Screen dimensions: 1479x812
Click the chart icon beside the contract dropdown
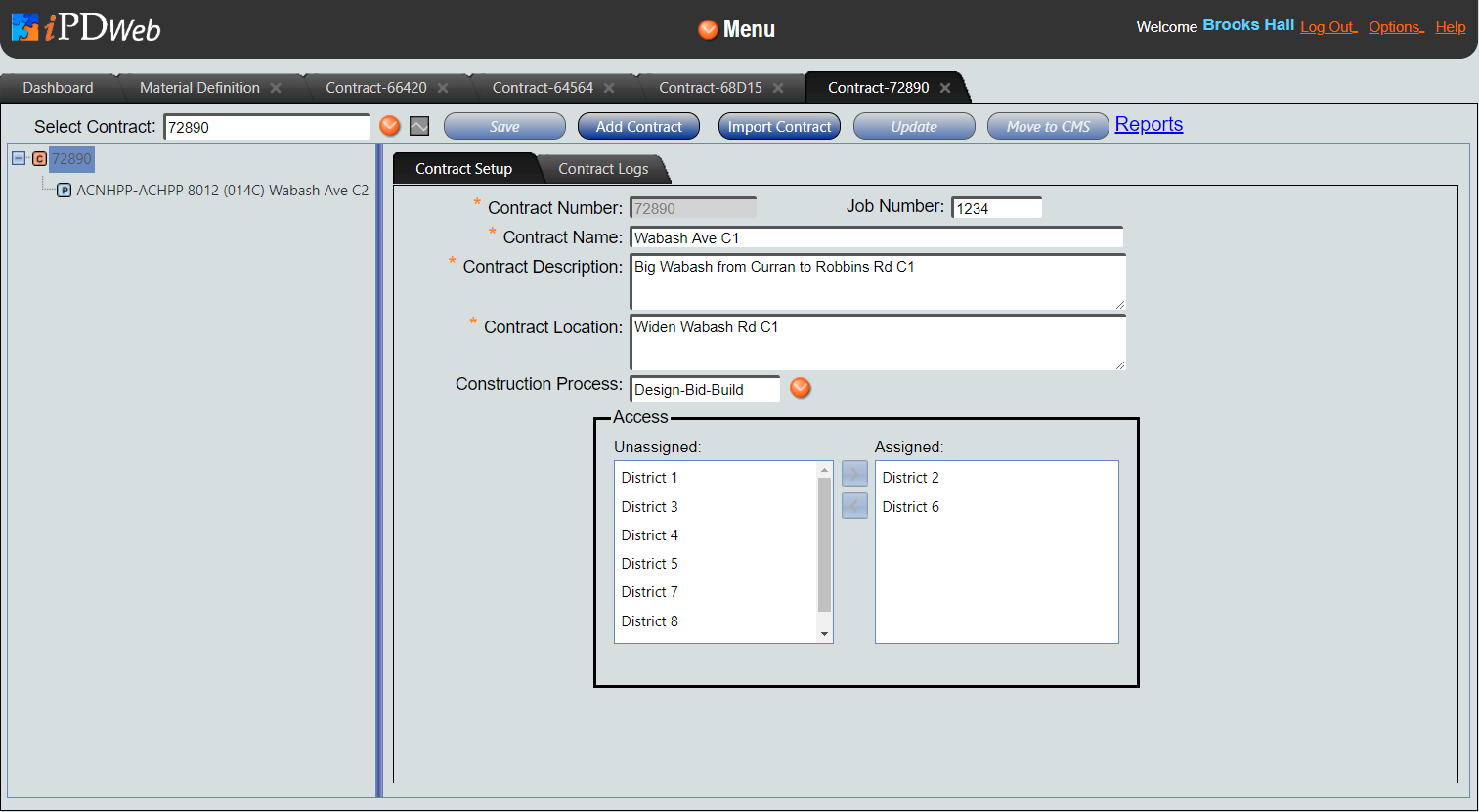[x=418, y=126]
